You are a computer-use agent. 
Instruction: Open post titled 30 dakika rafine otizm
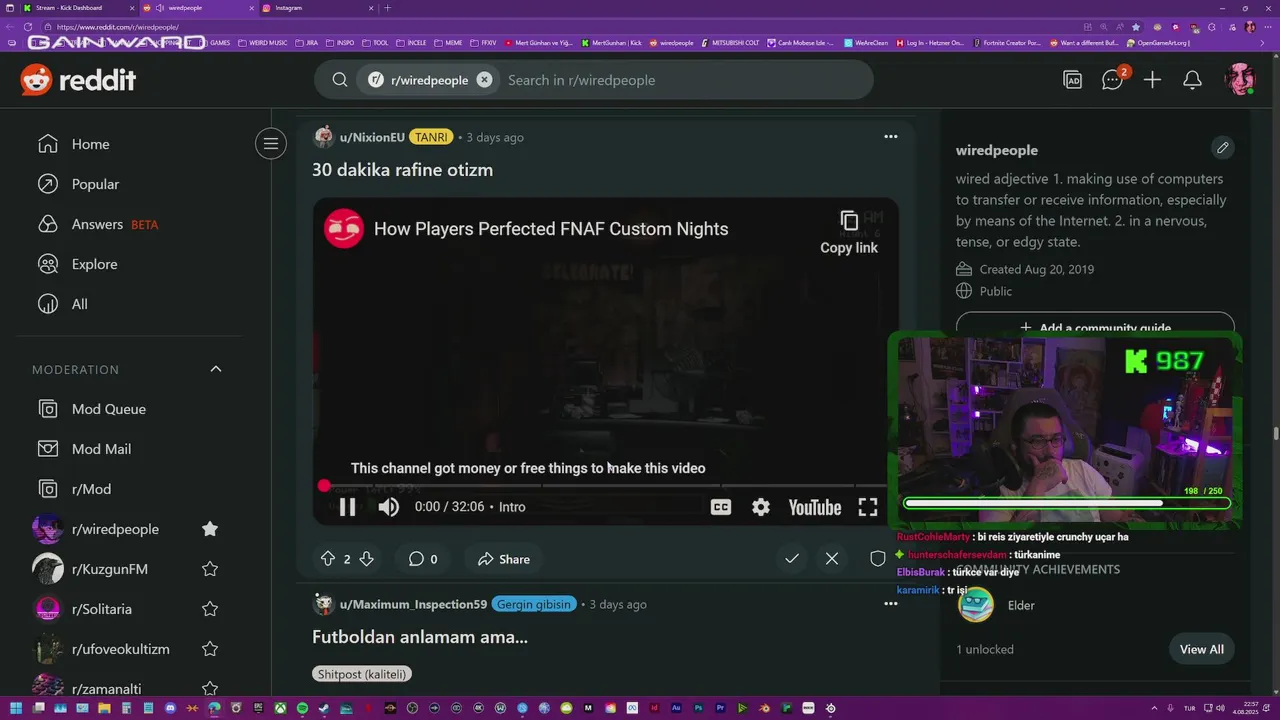402,170
